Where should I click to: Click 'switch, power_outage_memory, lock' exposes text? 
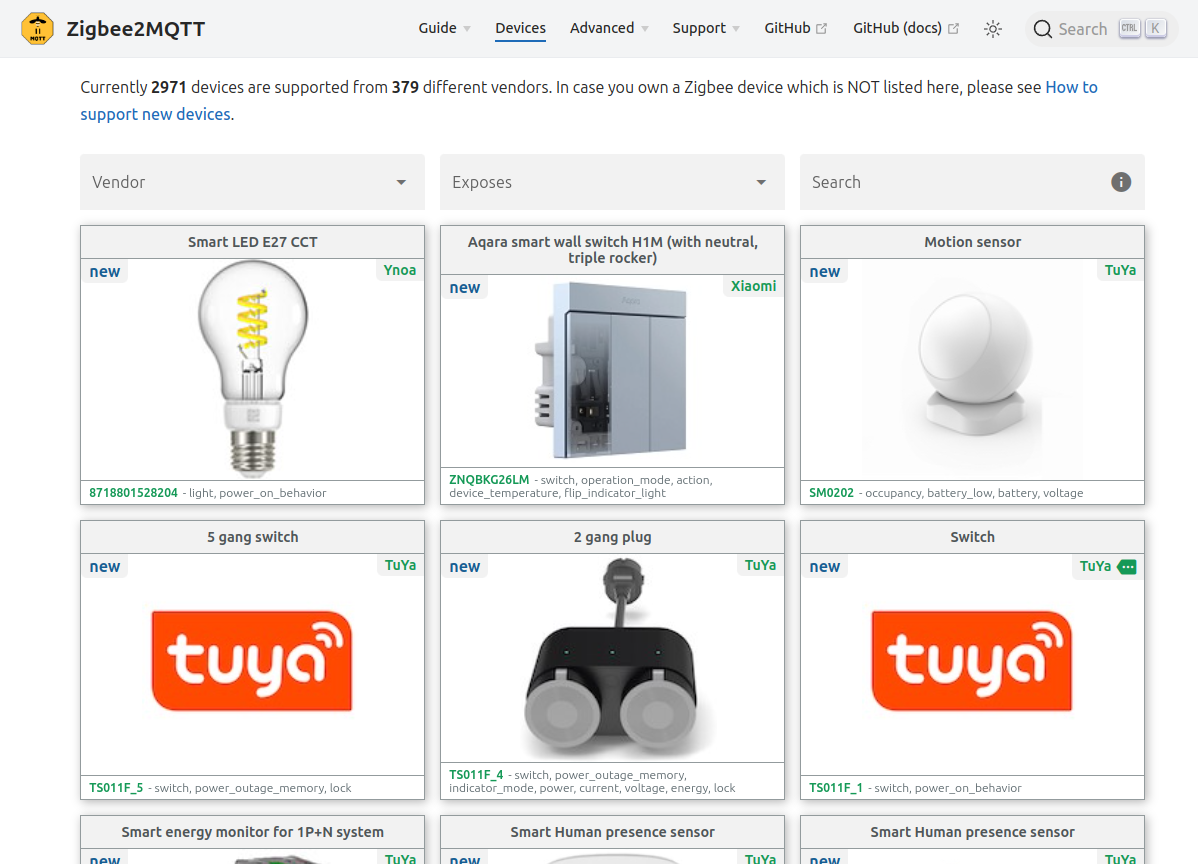[x=253, y=788]
